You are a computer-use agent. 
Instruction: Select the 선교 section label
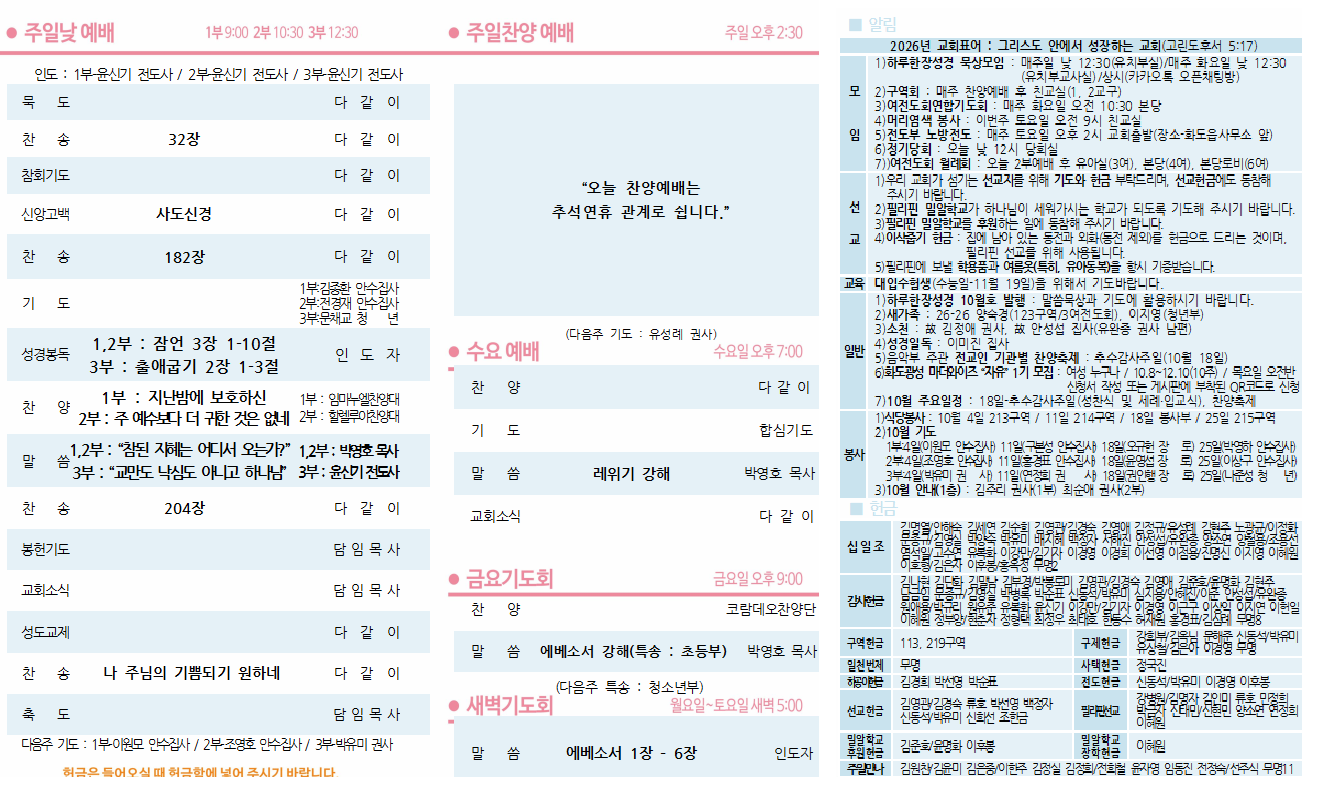[854, 222]
